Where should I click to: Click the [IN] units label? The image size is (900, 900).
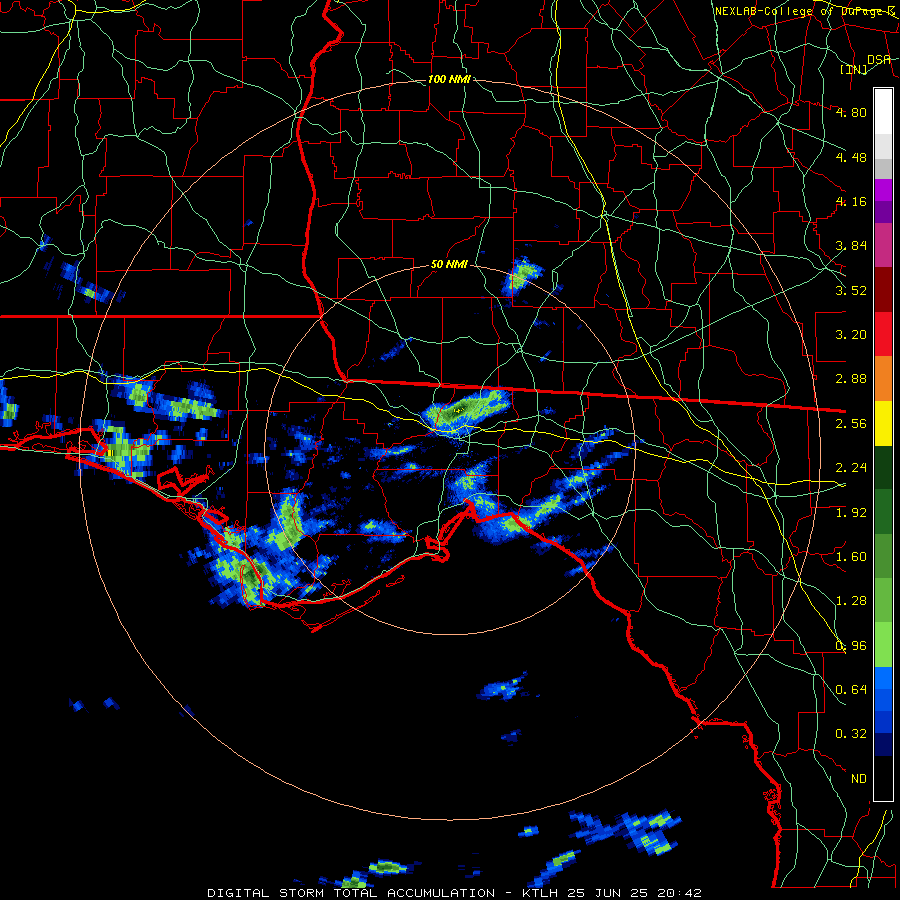pyautogui.click(x=853, y=69)
